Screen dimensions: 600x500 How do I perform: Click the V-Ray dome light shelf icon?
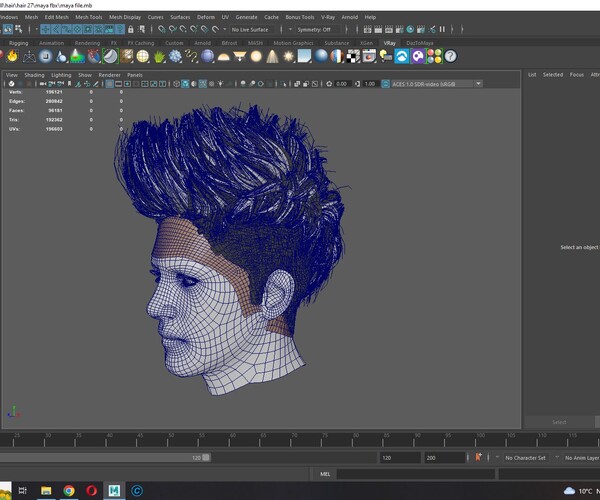pos(223,57)
